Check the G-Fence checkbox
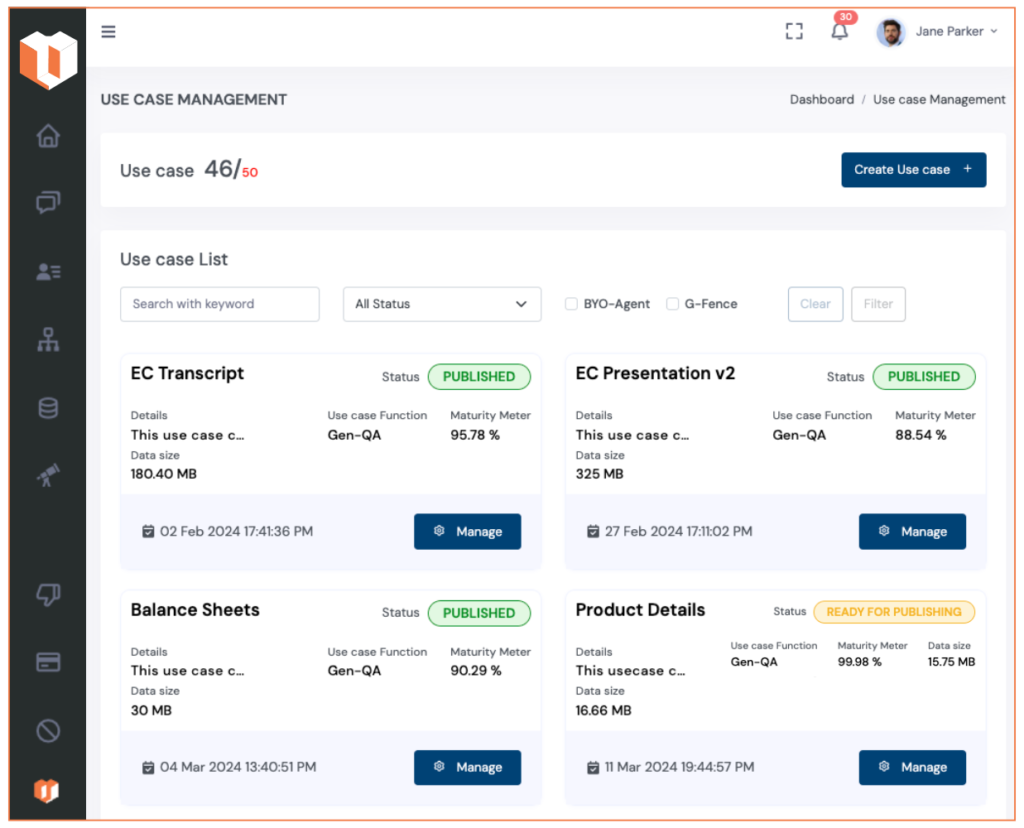 [x=672, y=304]
